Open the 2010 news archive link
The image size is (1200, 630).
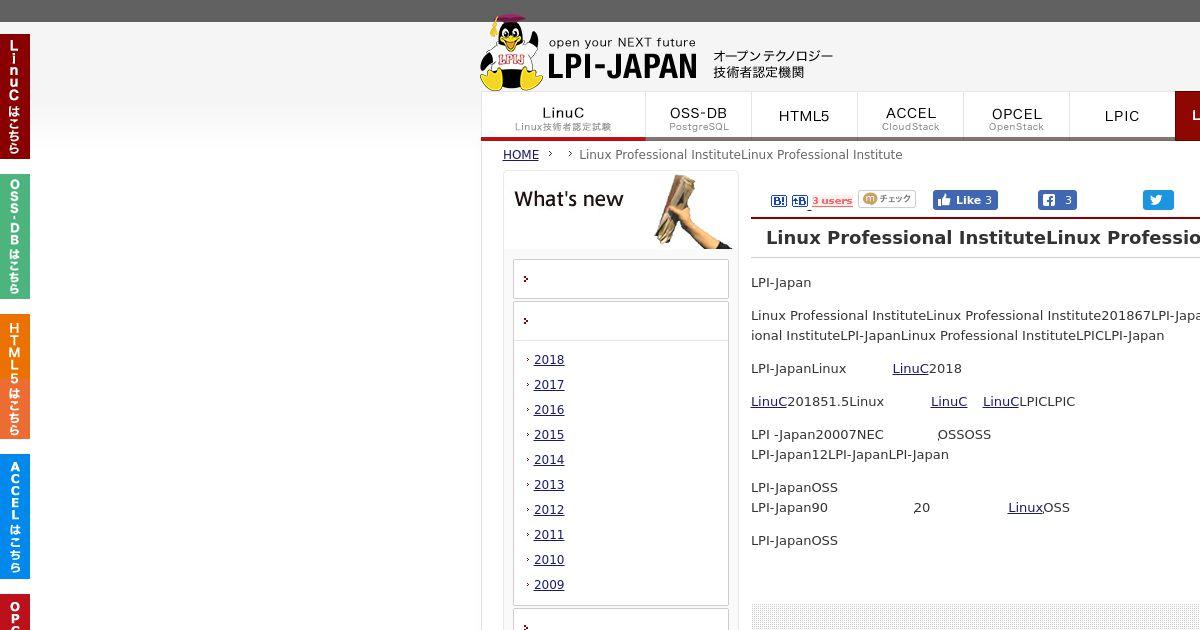click(549, 560)
